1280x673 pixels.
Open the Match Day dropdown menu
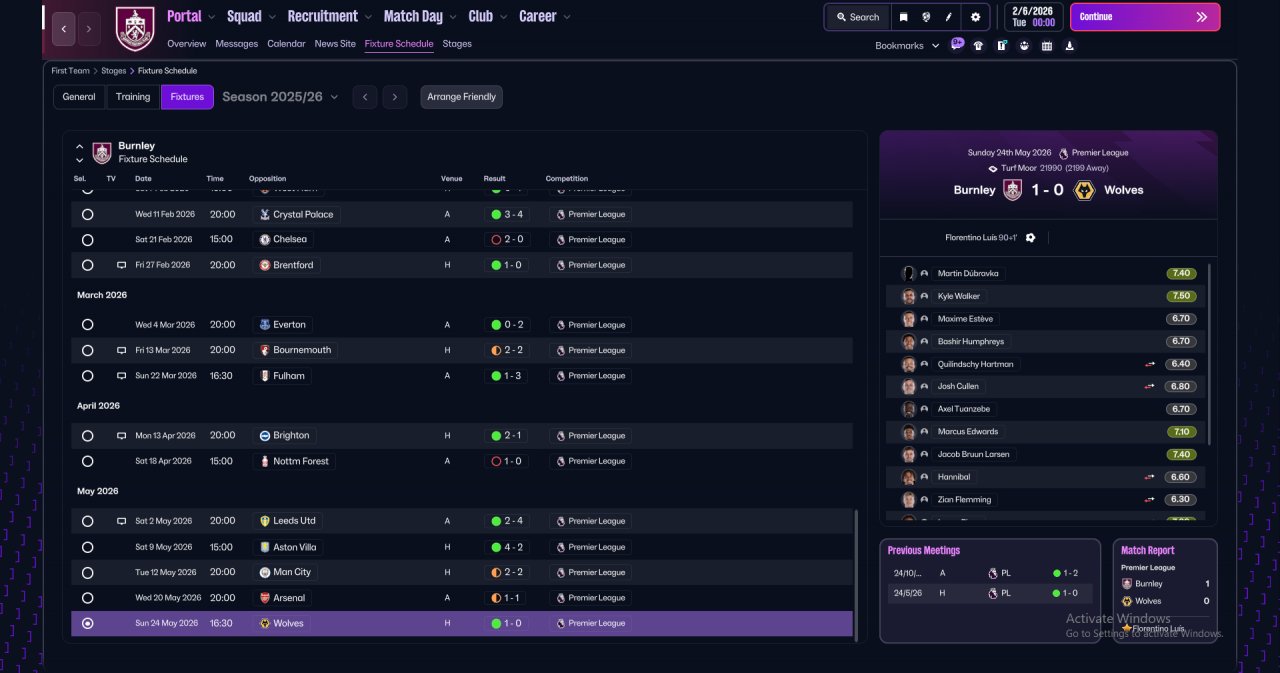pos(420,16)
